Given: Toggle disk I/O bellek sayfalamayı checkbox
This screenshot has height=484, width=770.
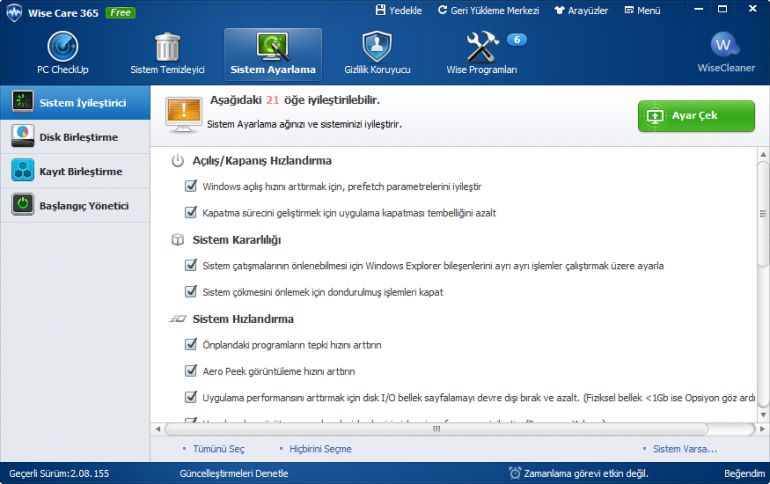Looking at the screenshot, I should point(191,398).
